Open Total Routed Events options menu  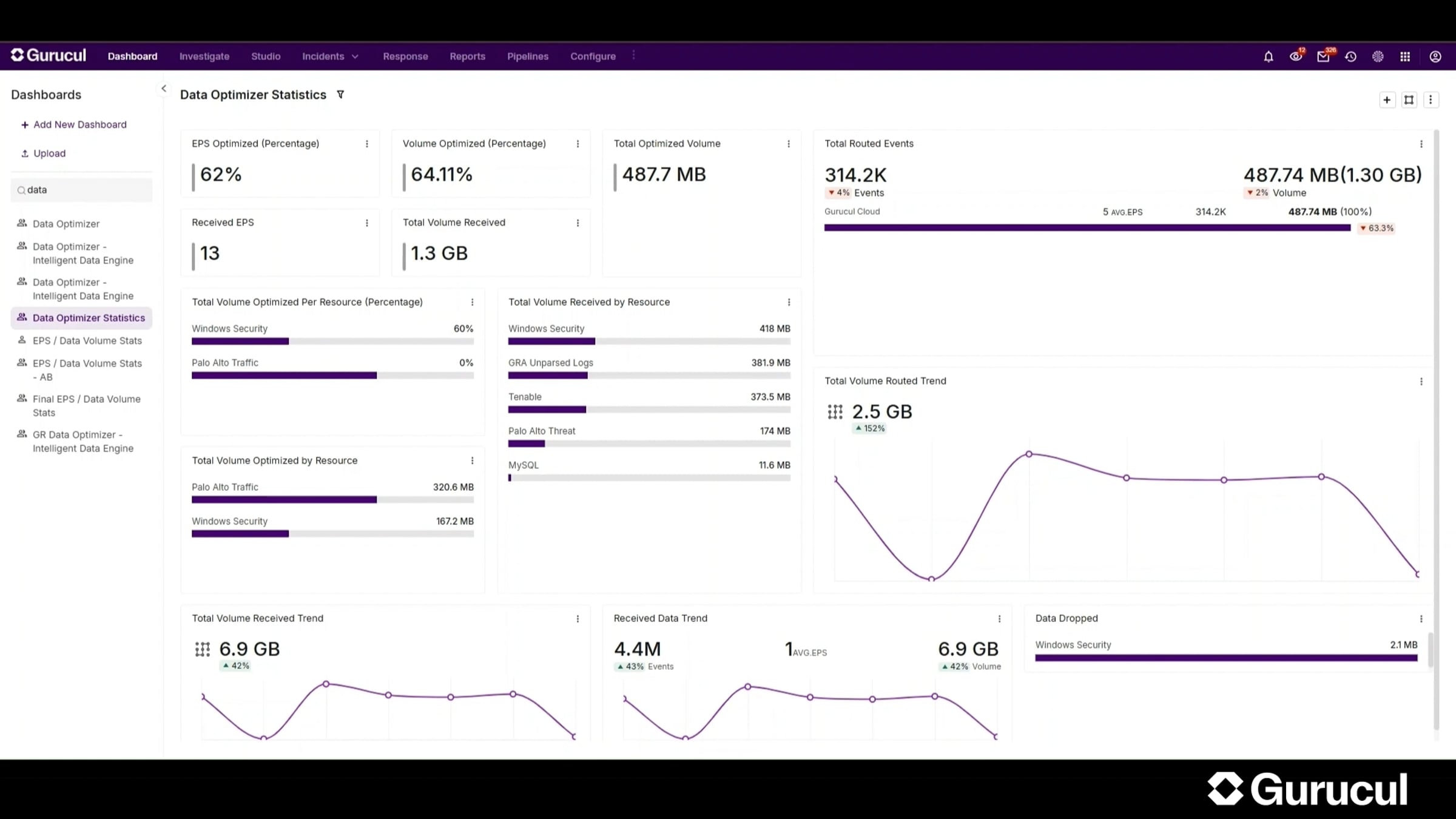click(x=1421, y=144)
